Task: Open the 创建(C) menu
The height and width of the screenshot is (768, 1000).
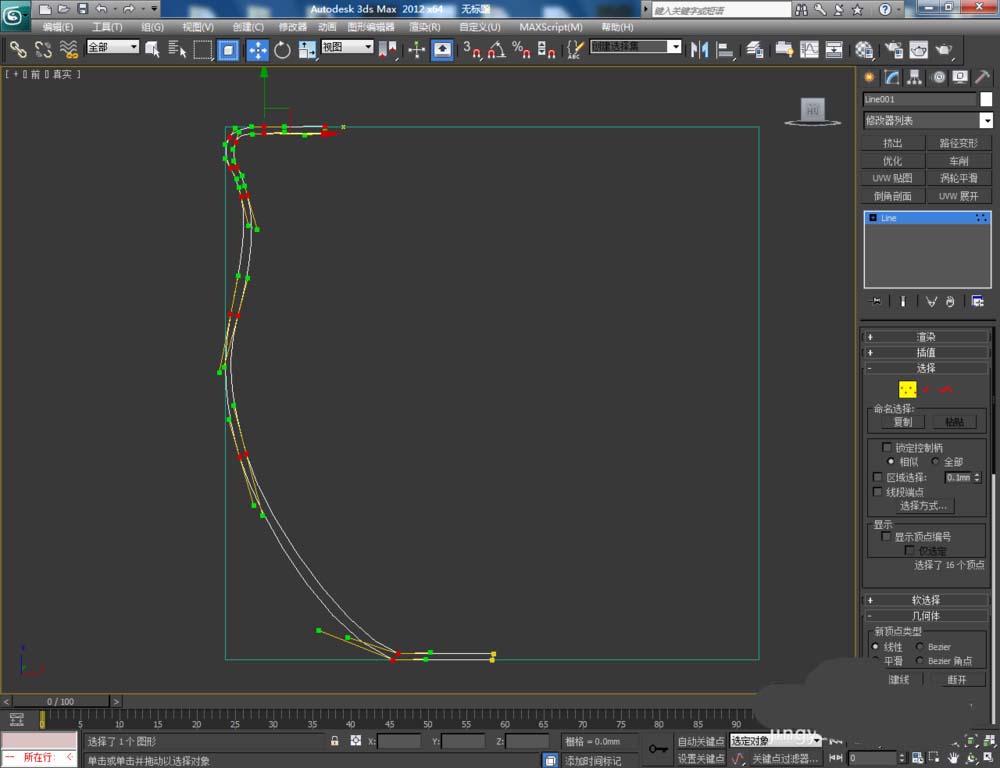Action: click(248, 27)
